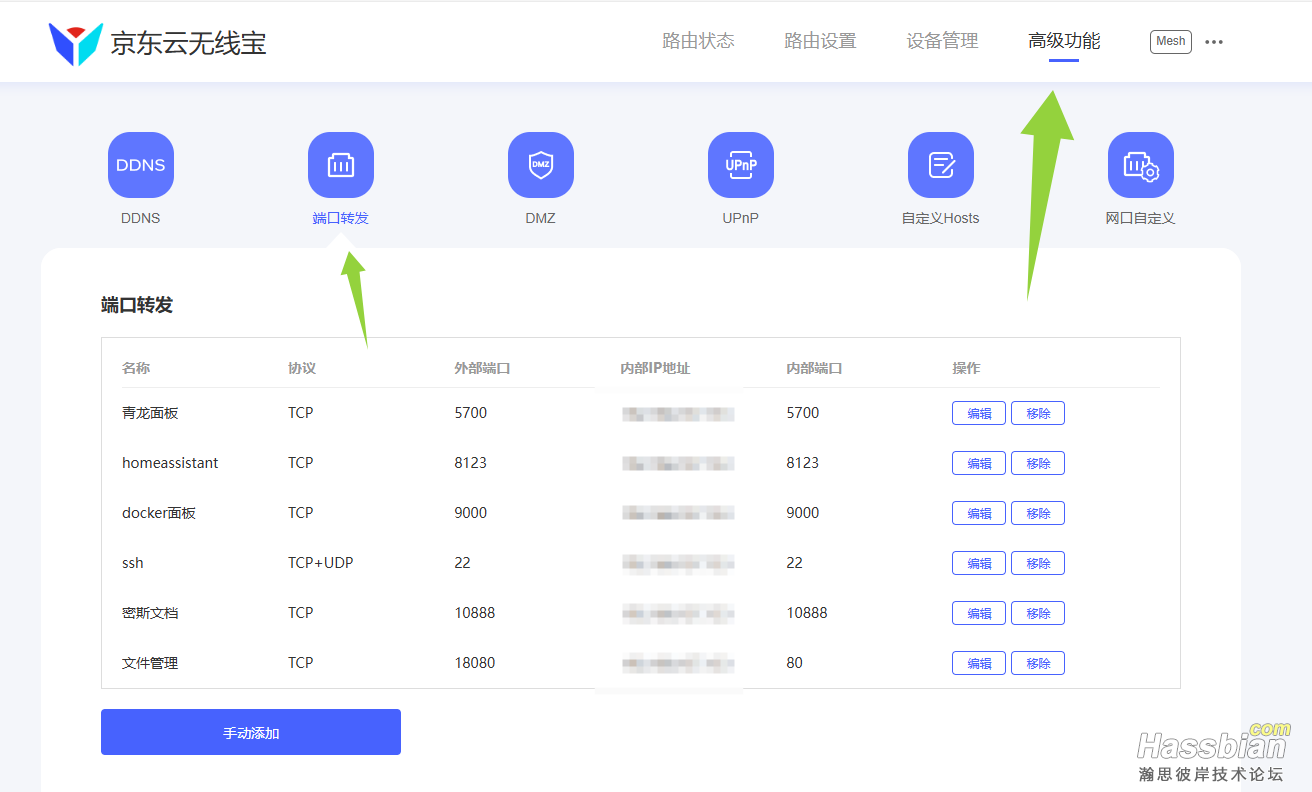Remove the ssh port forwarding rule
Viewport: 1312px width, 792px height.
click(1038, 563)
